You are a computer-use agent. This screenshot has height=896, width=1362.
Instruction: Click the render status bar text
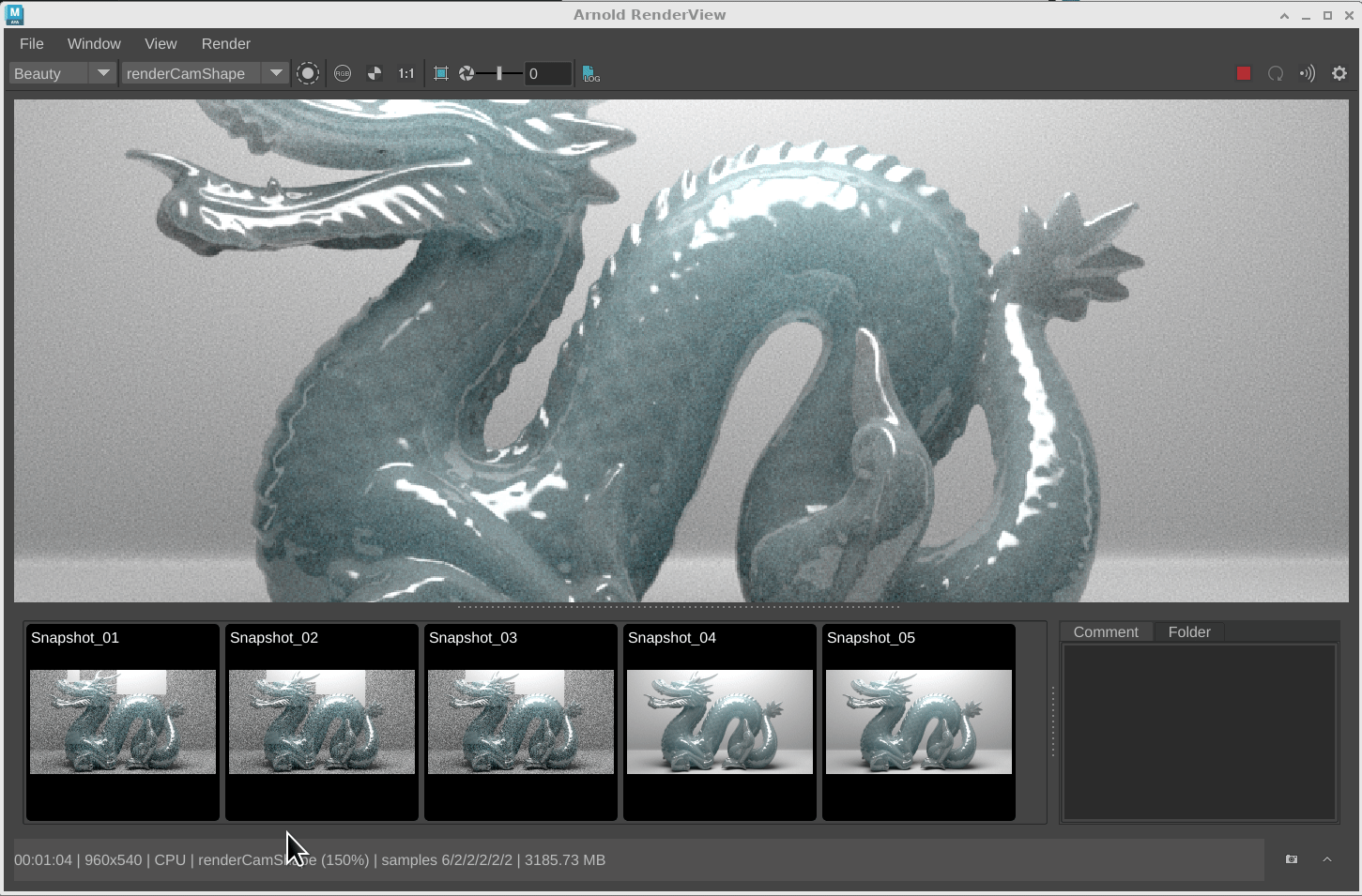point(310,860)
